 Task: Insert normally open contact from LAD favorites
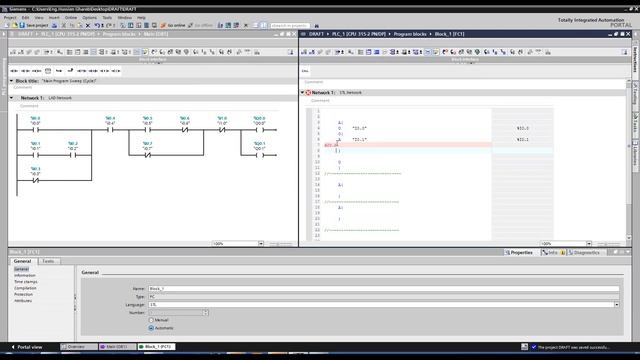[14, 71]
